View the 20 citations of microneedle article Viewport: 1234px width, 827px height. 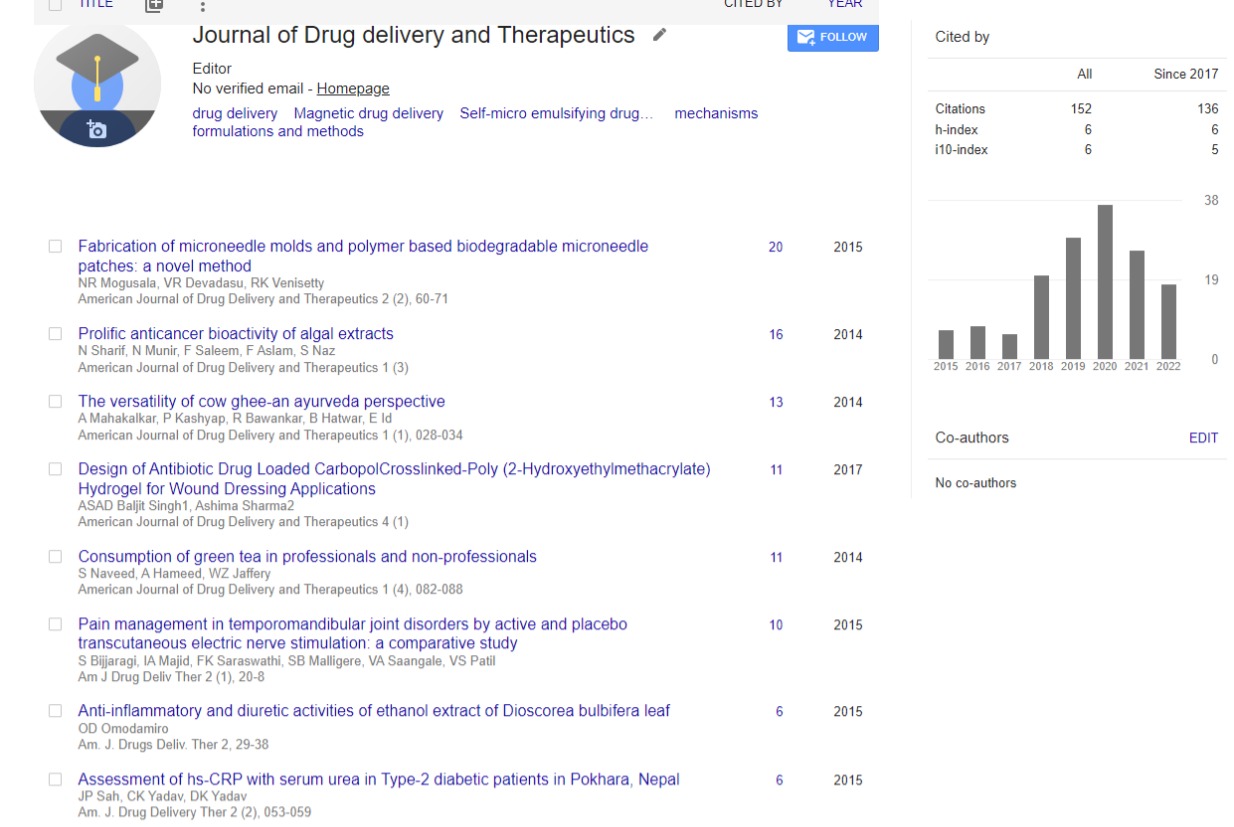click(x=775, y=247)
